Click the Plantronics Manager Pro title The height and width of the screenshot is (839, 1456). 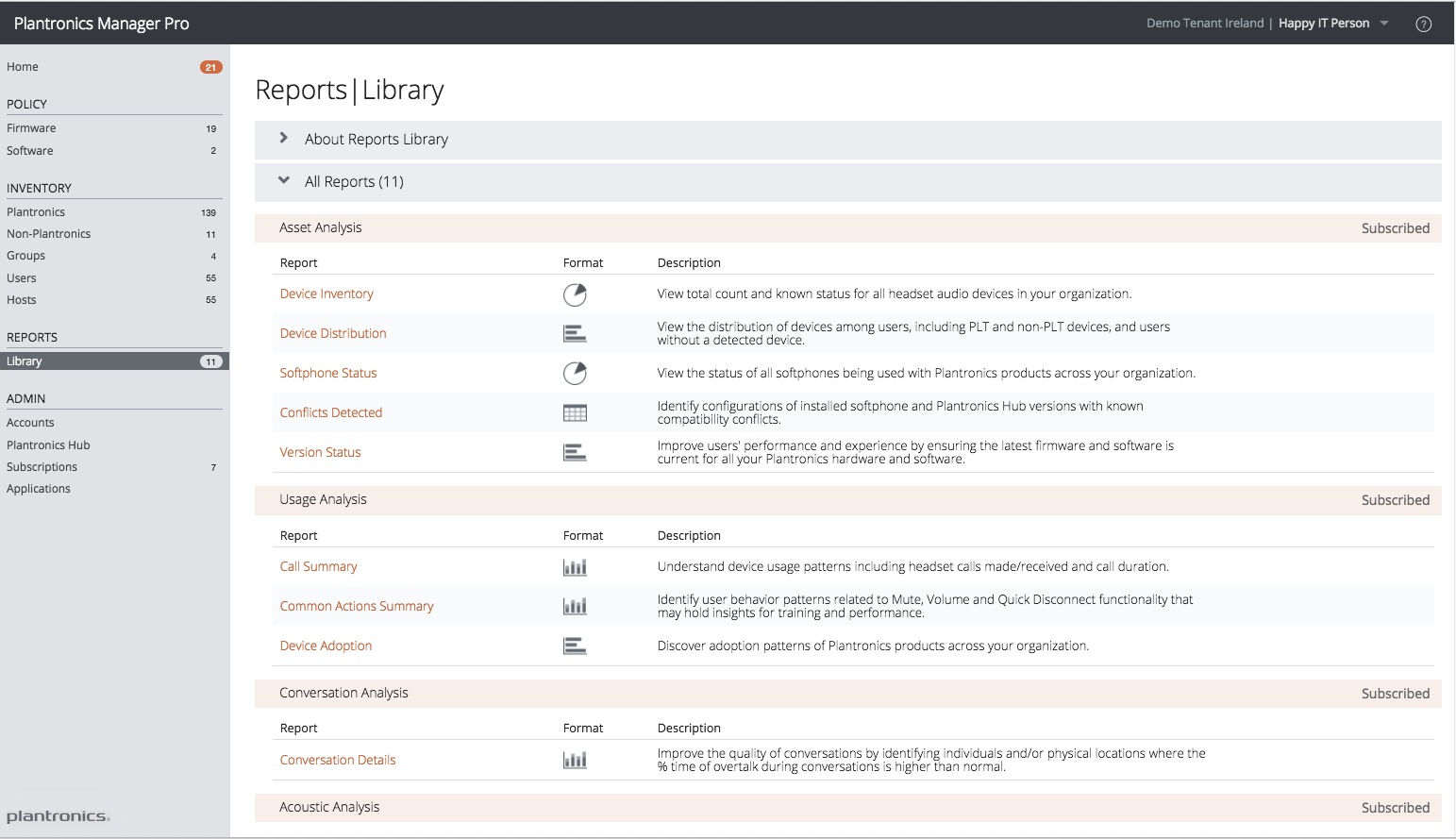click(102, 24)
